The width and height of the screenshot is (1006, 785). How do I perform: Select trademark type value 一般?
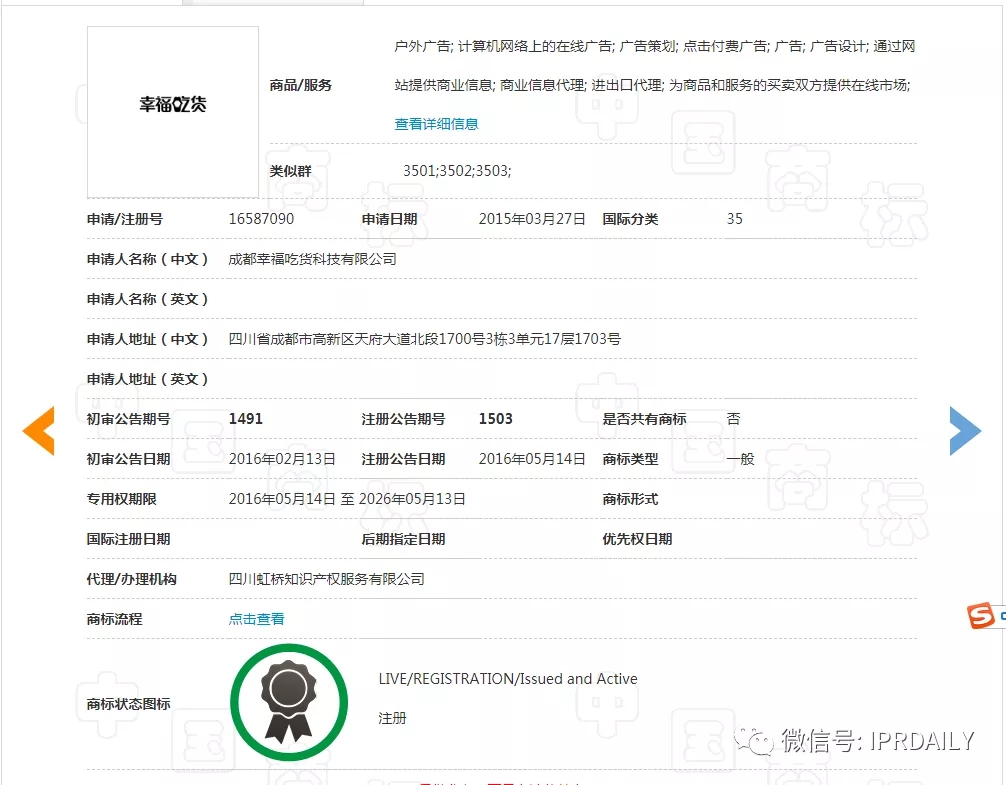click(740, 459)
